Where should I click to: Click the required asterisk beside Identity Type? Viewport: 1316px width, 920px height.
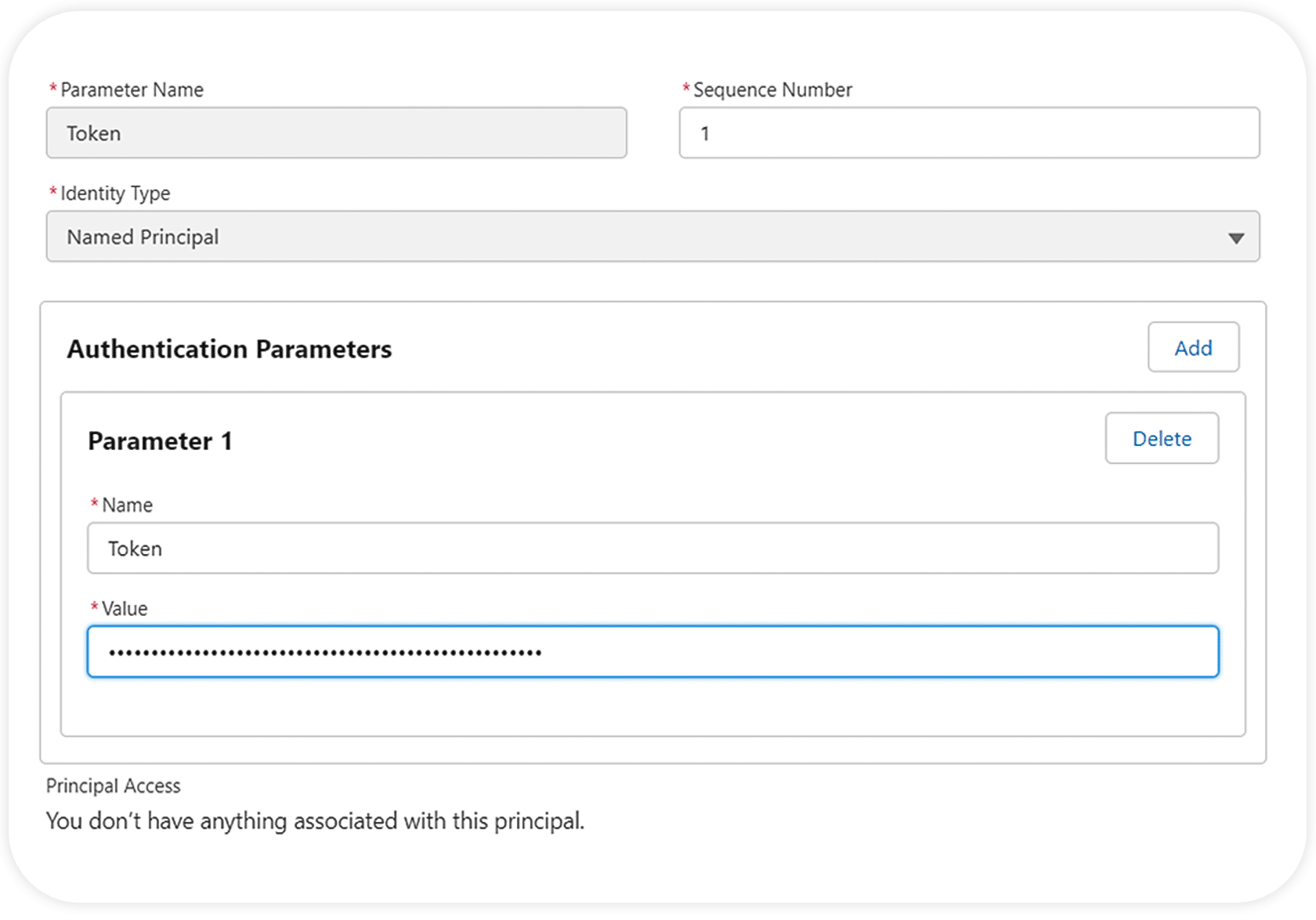[x=53, y=191]
